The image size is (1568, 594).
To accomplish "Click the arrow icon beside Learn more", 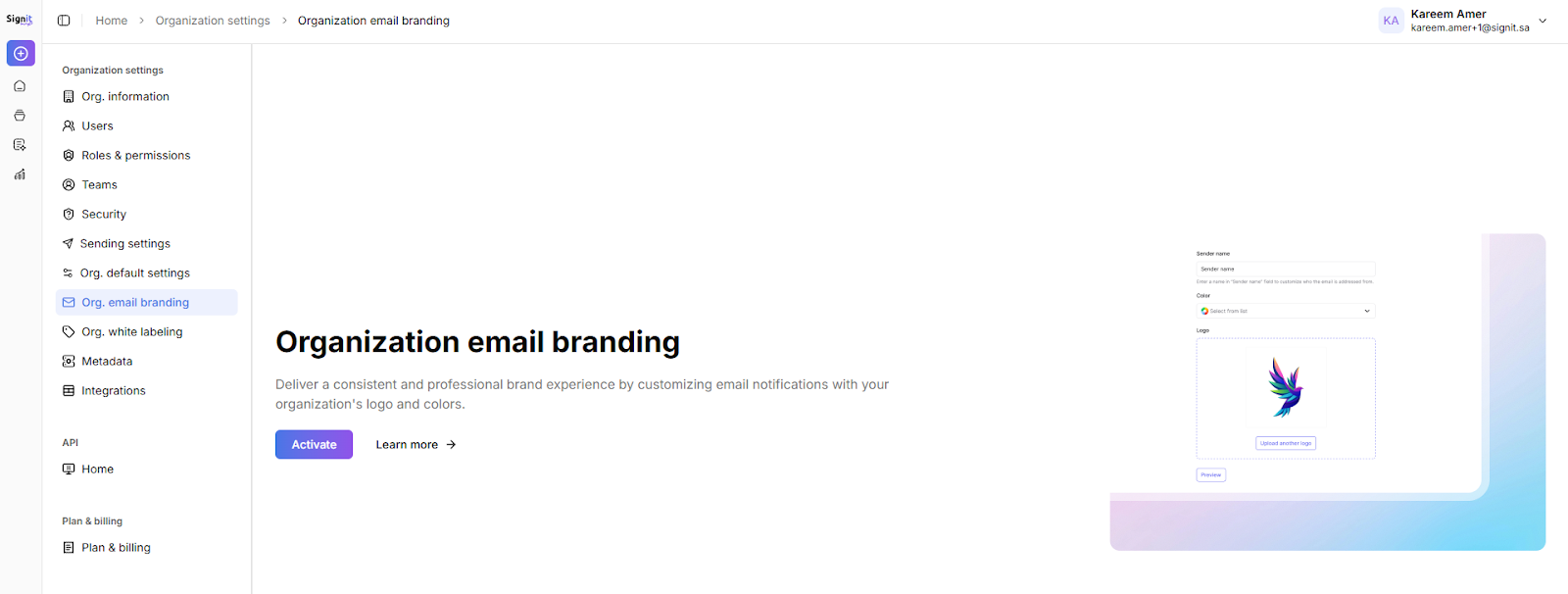I will 451,445.
